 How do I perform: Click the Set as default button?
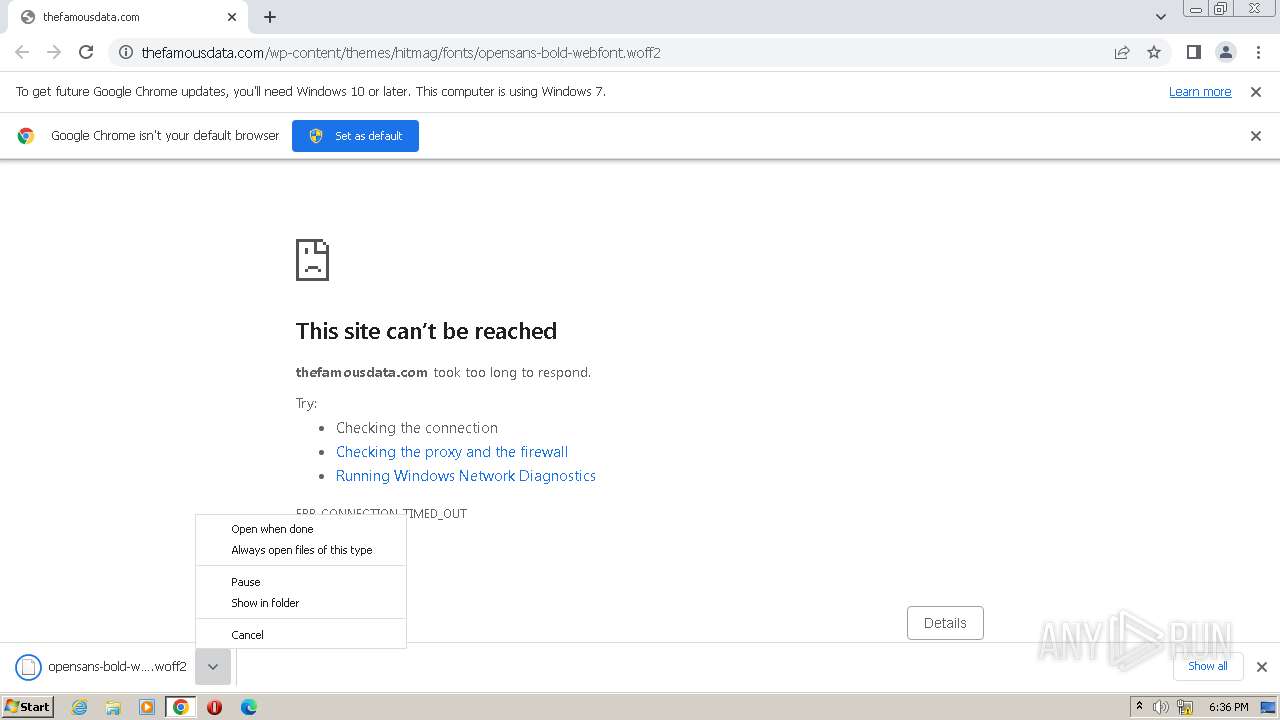355,136
